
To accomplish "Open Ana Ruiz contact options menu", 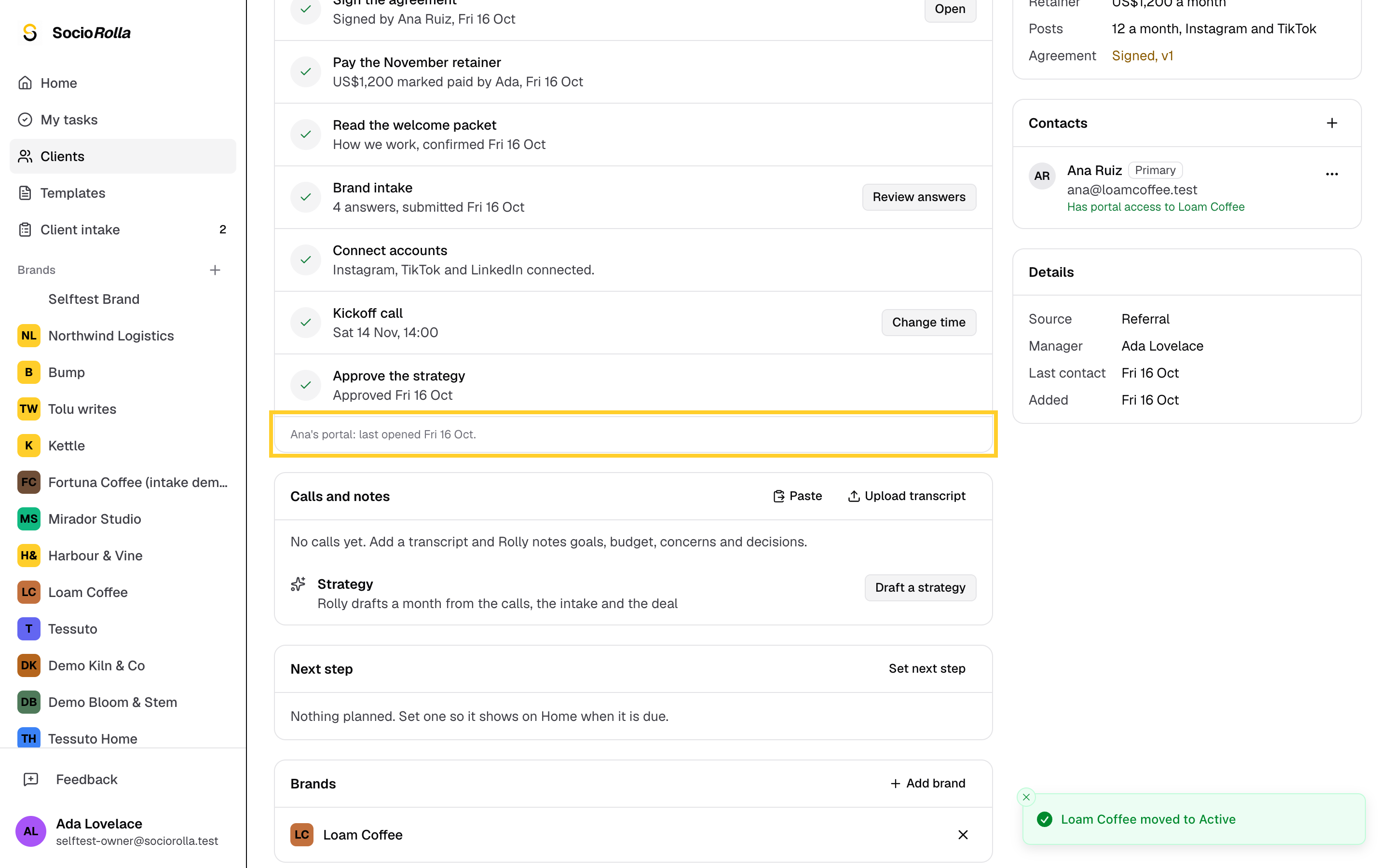I will tap(1332, 174).
